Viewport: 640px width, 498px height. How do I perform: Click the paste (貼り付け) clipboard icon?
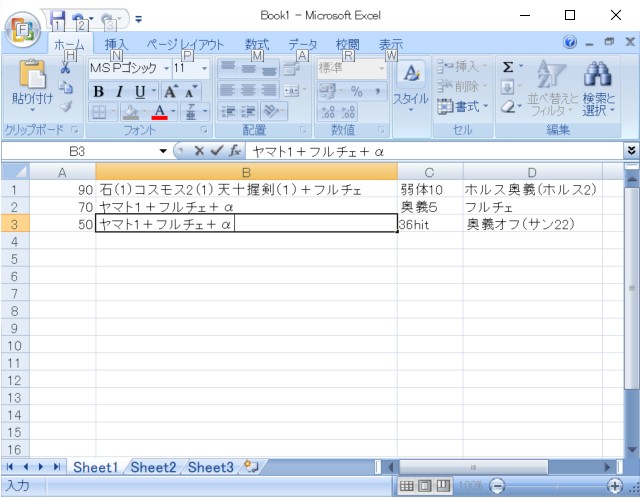[x=32, y=76]
